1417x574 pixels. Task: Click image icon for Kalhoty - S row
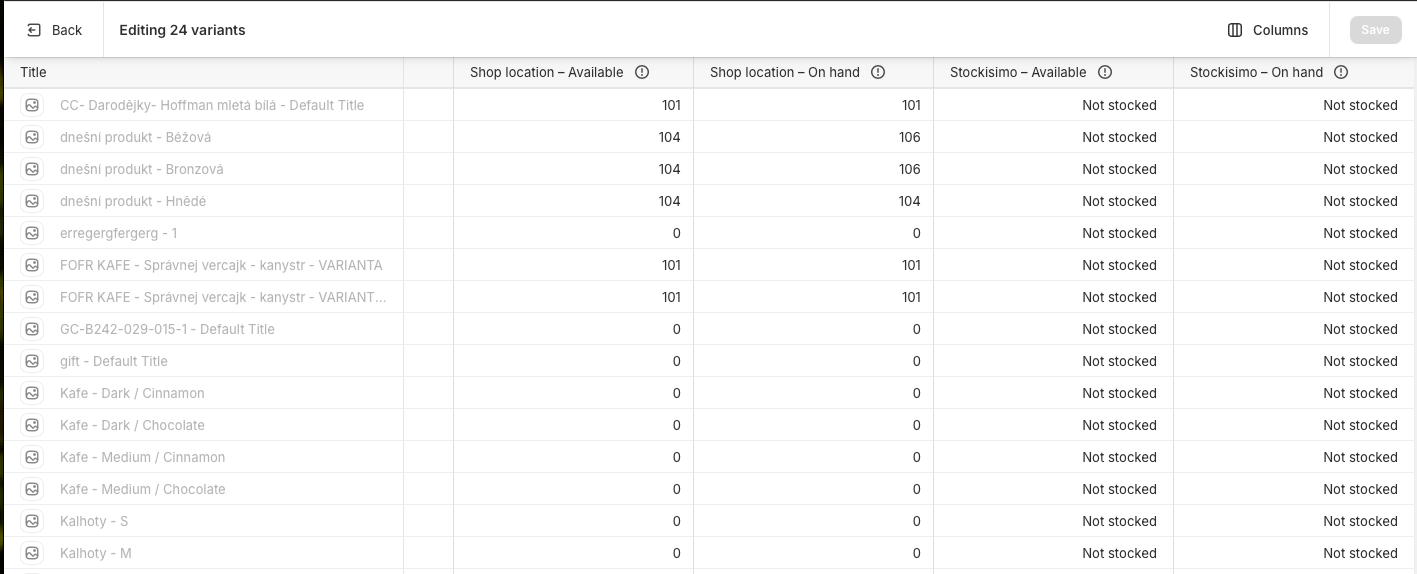[32, 521]
